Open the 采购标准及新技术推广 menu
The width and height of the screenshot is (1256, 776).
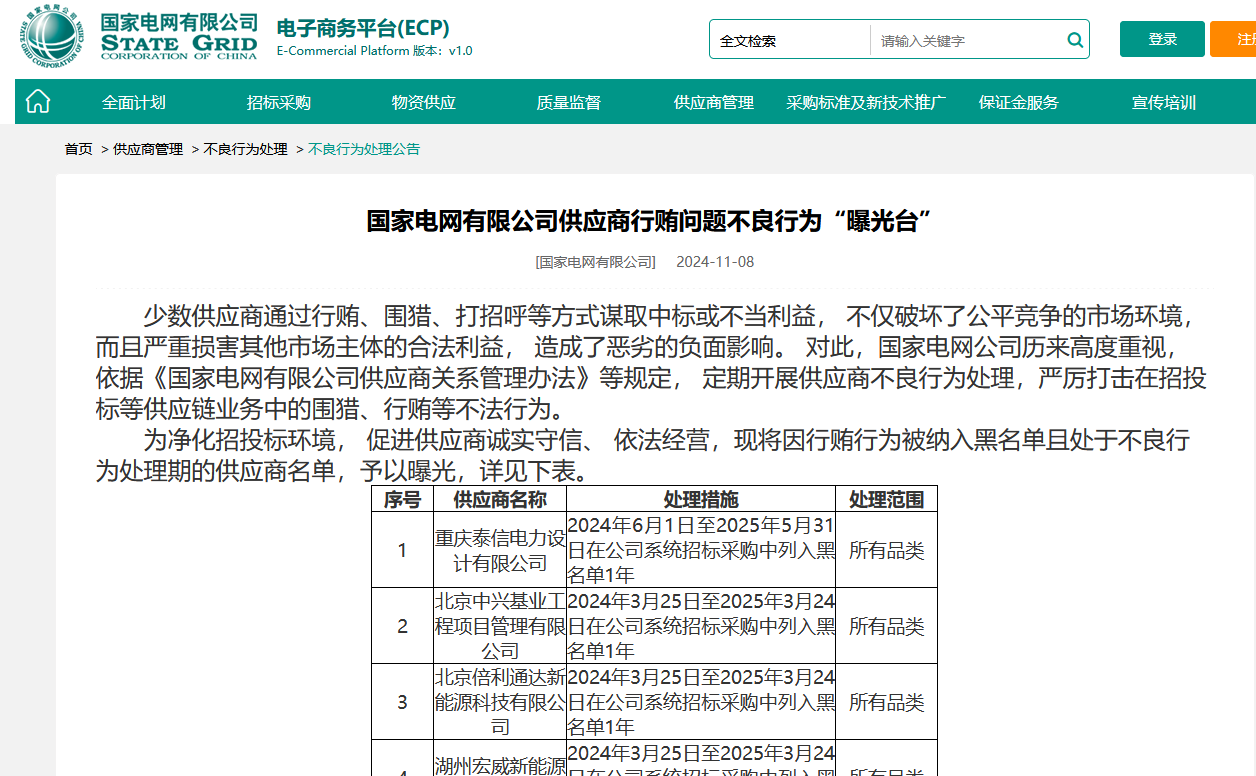866,102
